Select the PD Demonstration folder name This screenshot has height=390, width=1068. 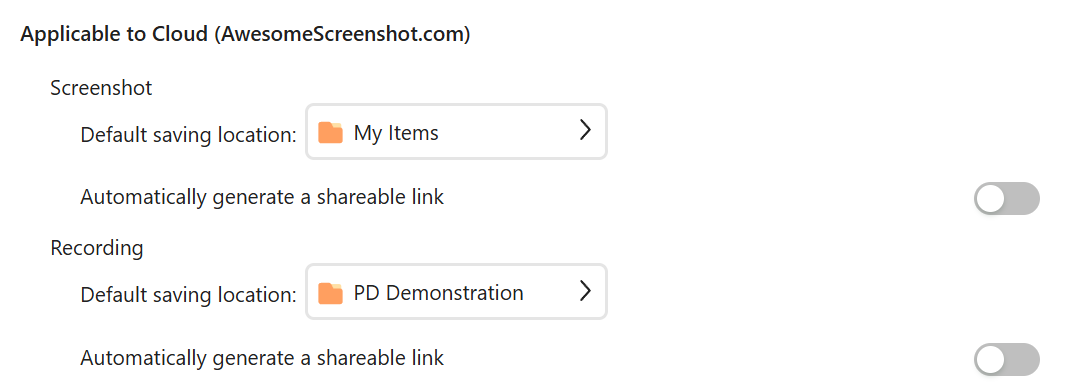click(x=439, y=293)
